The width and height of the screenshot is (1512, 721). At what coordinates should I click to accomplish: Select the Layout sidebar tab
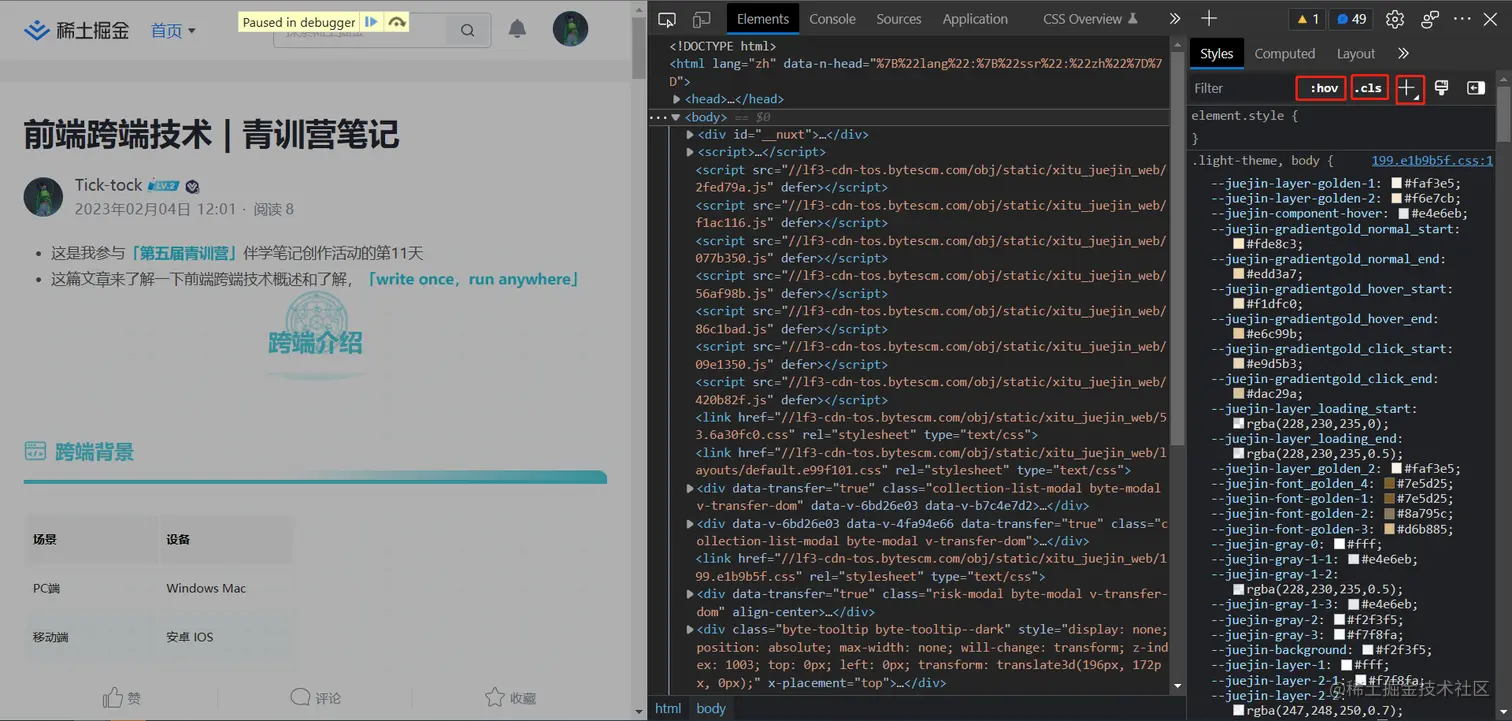(x=1356, y=54)
